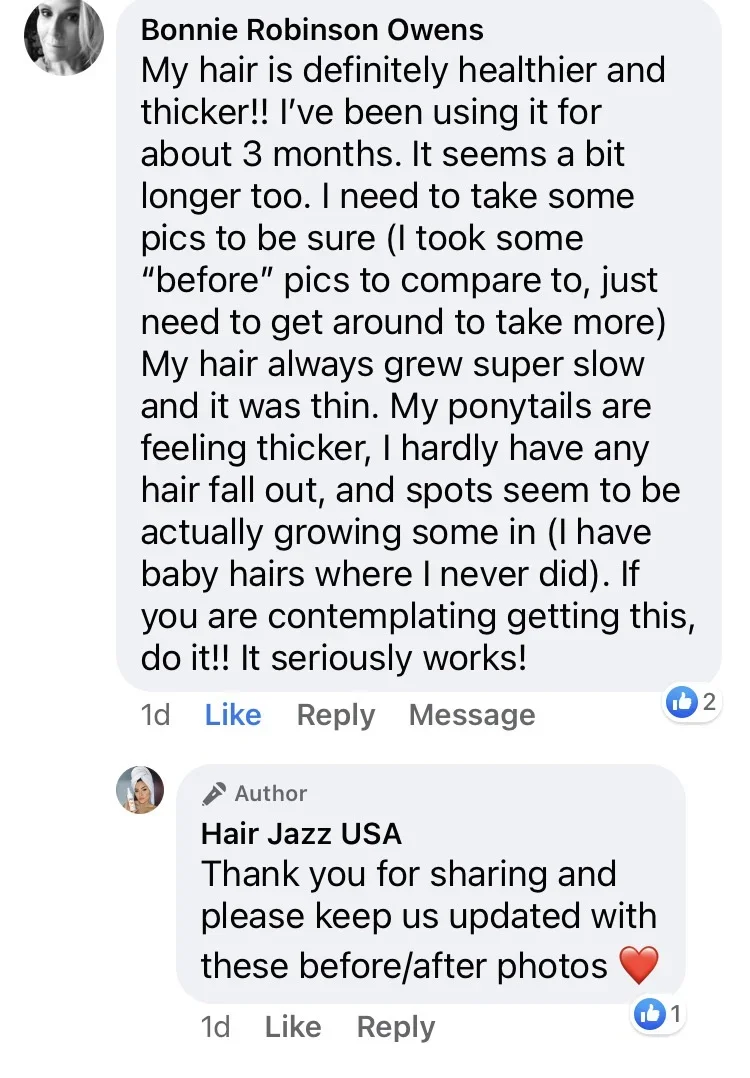Message Bonnie Robinson Owens

472,715
